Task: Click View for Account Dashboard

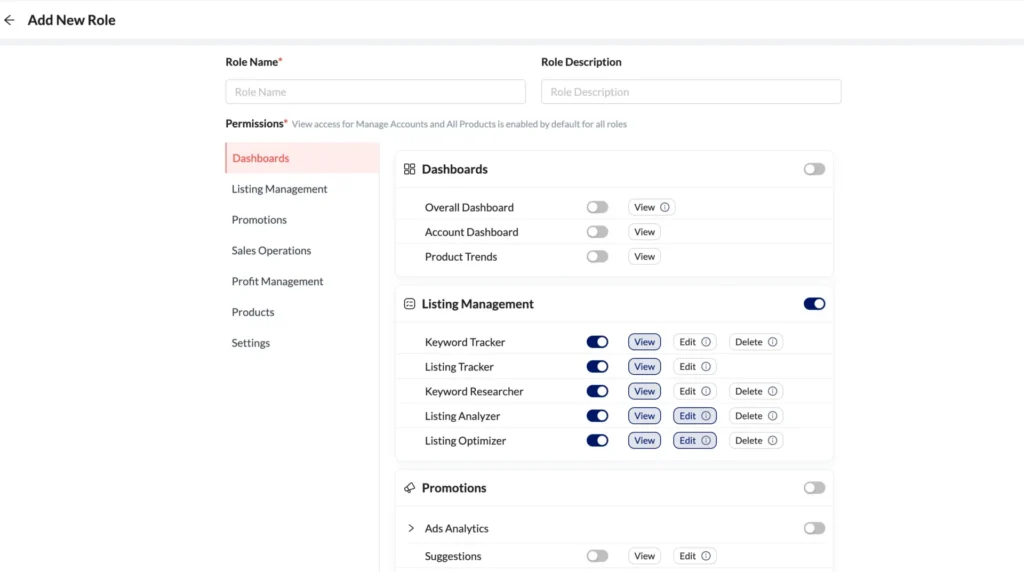Action: tap(644, 232)
